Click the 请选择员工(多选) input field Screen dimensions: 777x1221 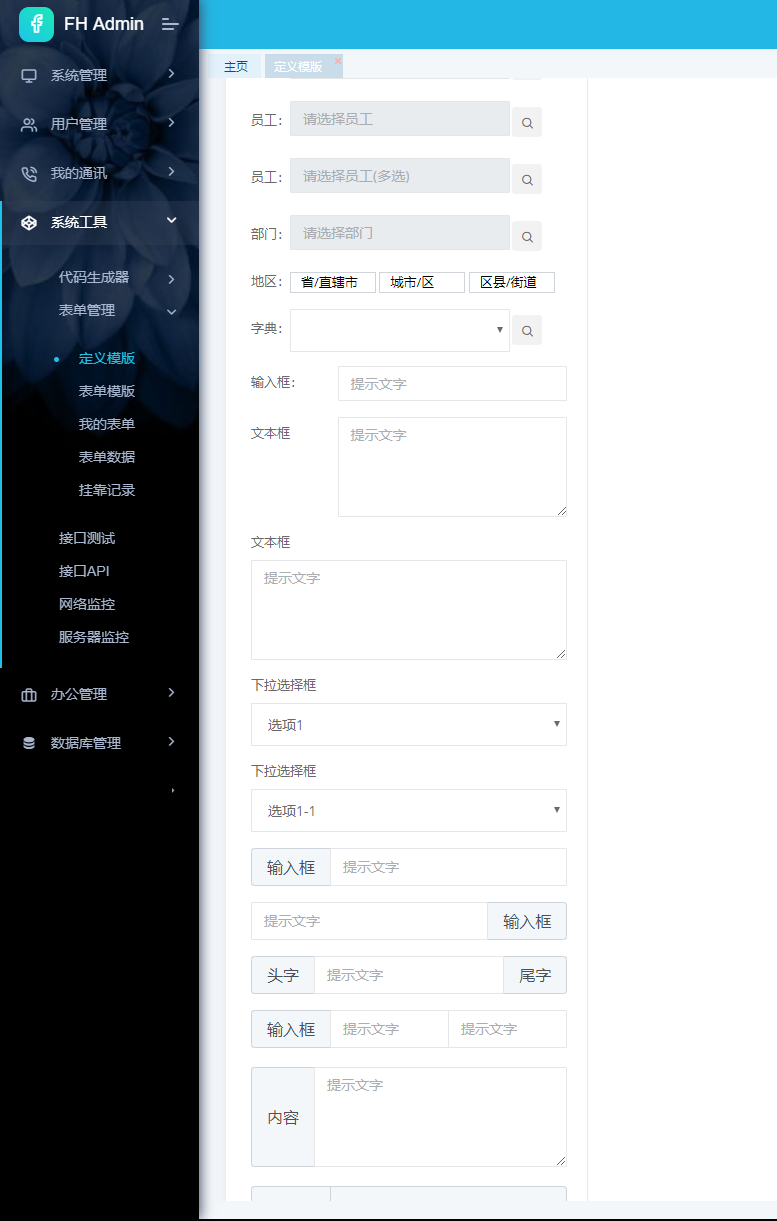point(400,176)
